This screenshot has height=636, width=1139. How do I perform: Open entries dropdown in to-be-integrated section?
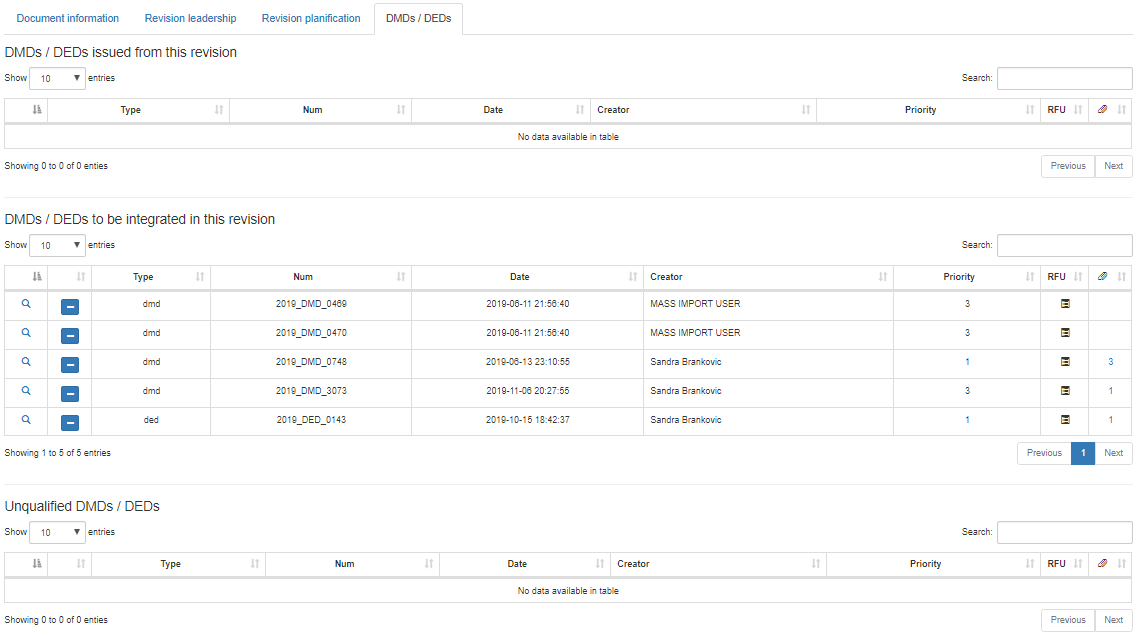[x=58, y=245]
